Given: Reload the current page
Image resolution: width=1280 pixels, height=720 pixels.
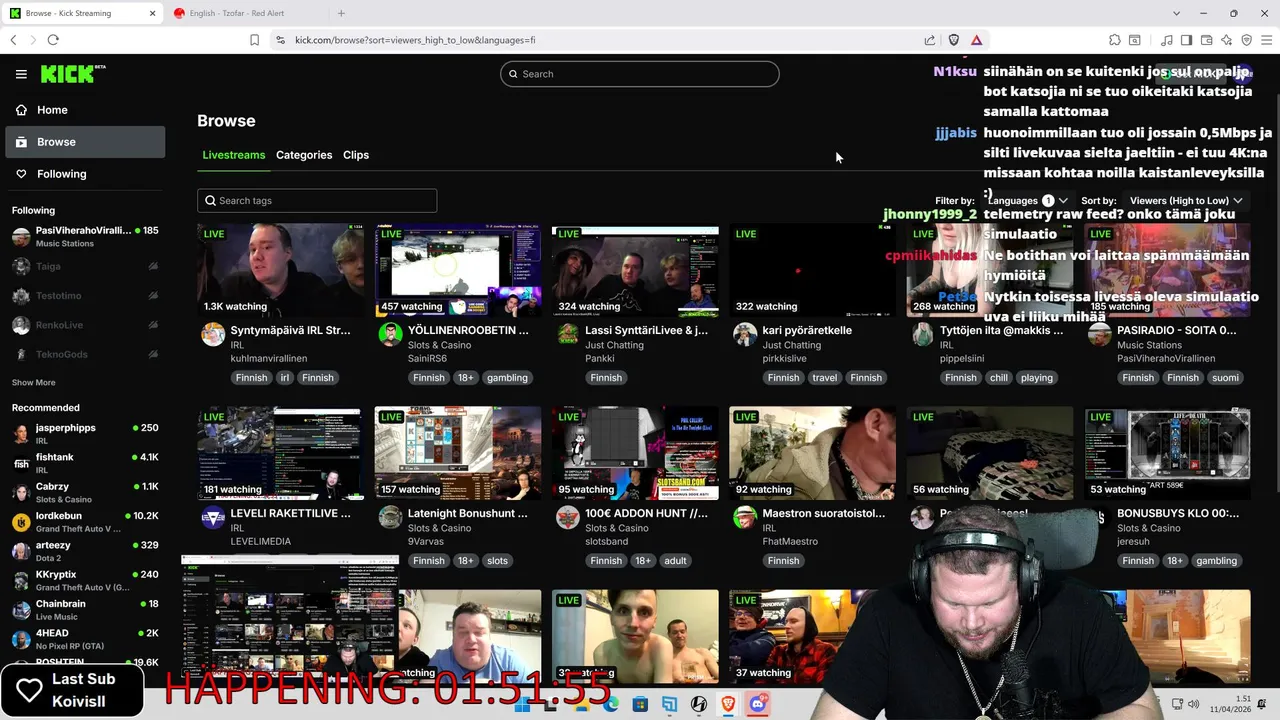Looking at the screenshot, I should tap(53, 40).
